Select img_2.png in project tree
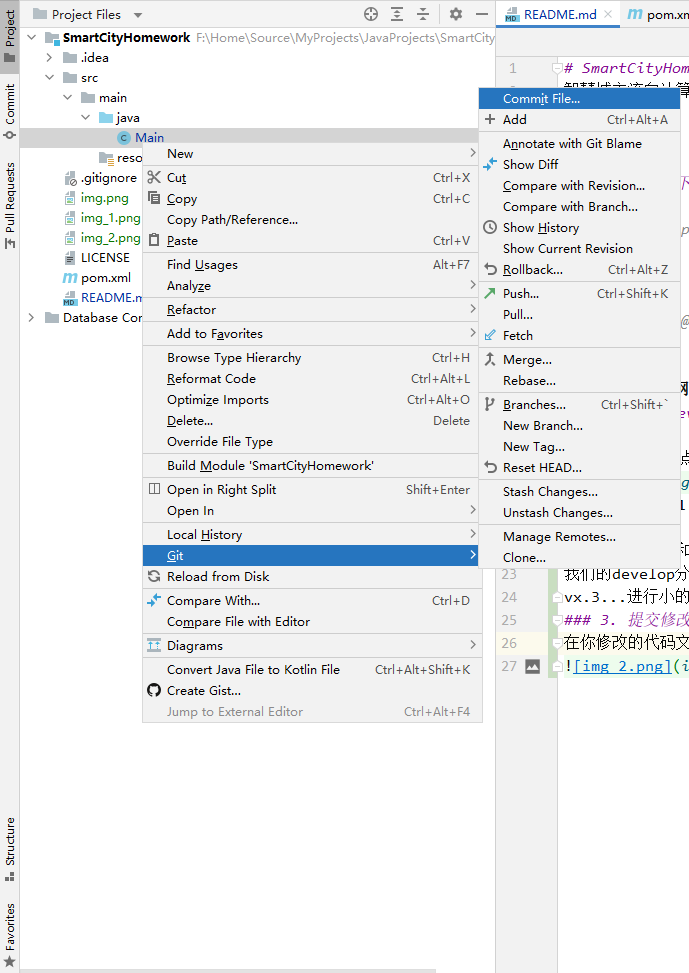Viewport: 689px width, 973px height. tap(110, 238)
